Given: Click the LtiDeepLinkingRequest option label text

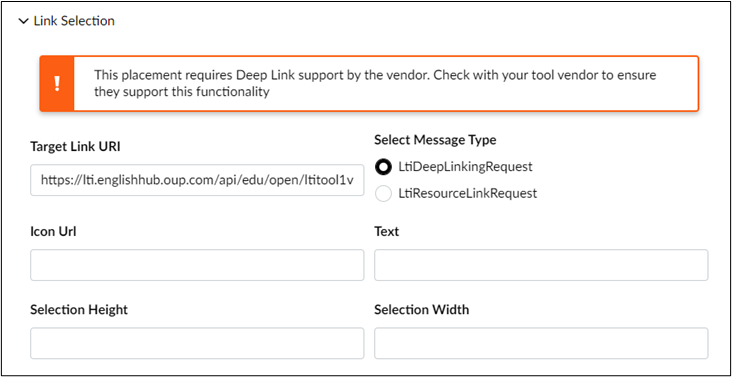Looking at the screenshot, I should tap(465, 167).
